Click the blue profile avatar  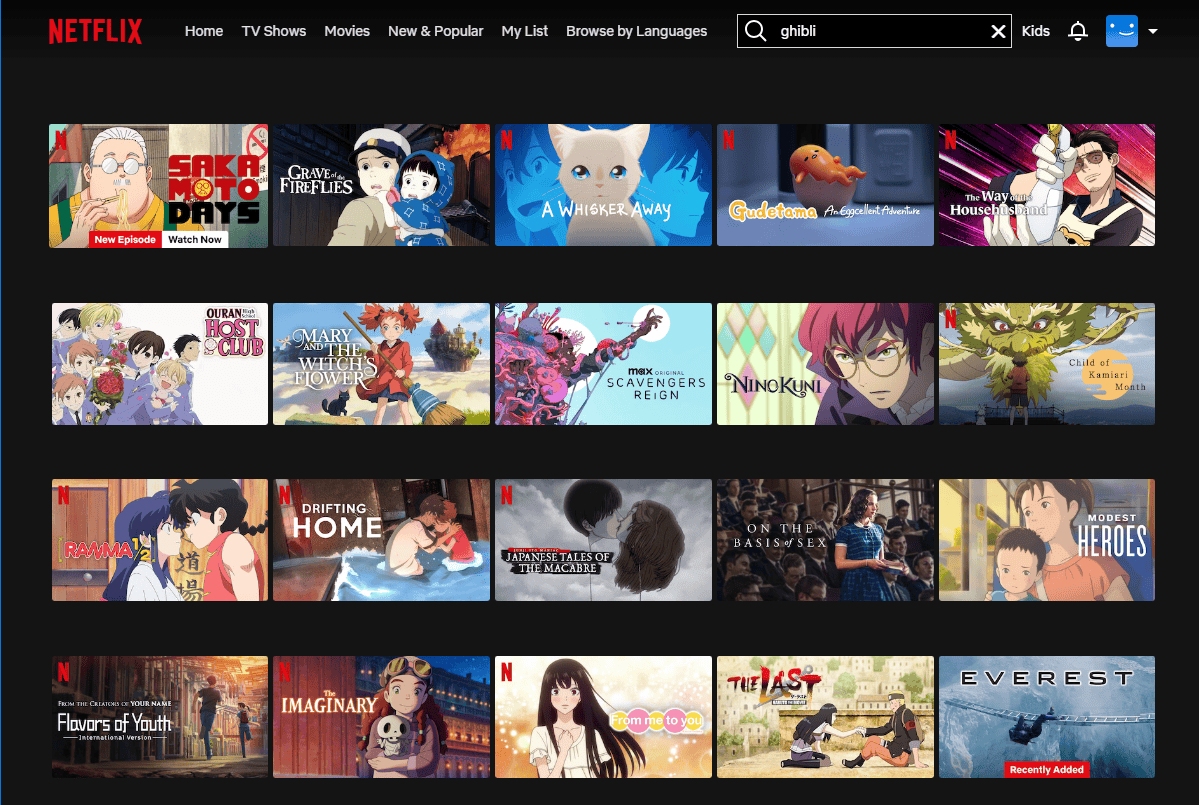1122,31
